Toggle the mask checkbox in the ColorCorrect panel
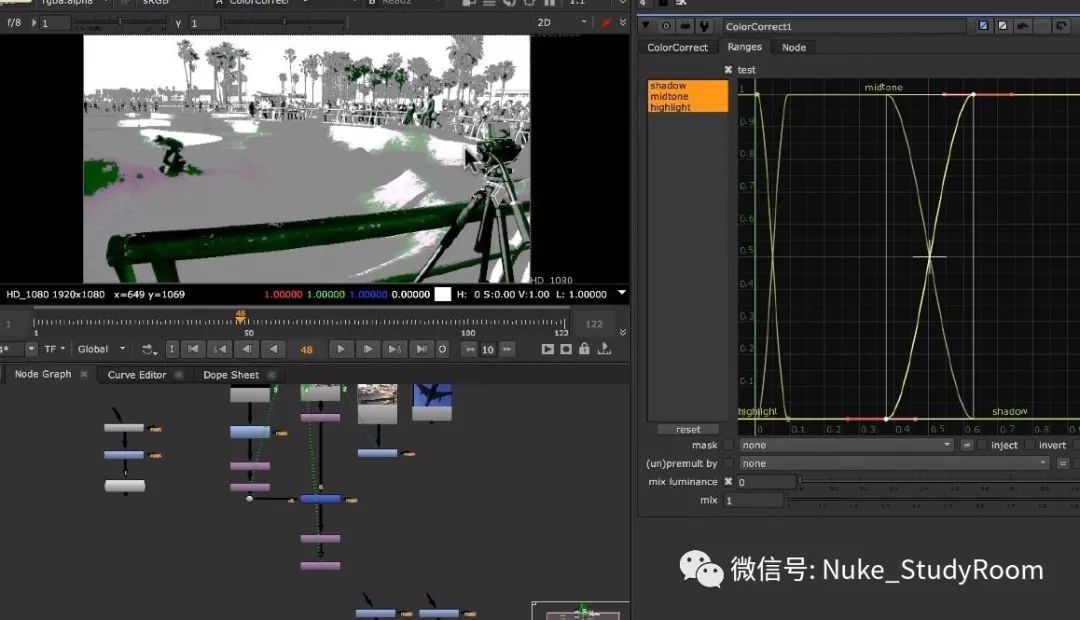 pos(729,445)
